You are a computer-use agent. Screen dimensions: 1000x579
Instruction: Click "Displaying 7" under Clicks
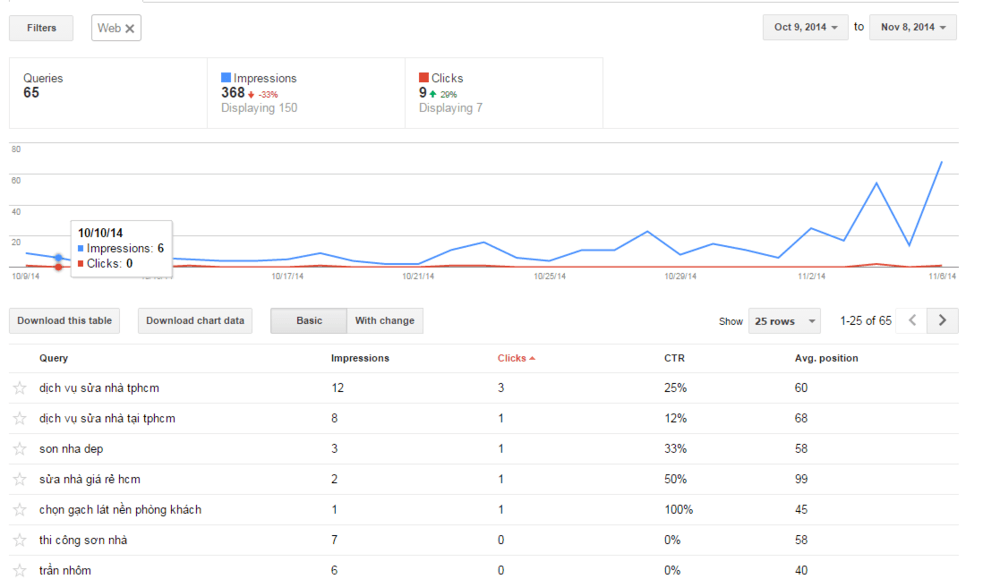point(450,108)
